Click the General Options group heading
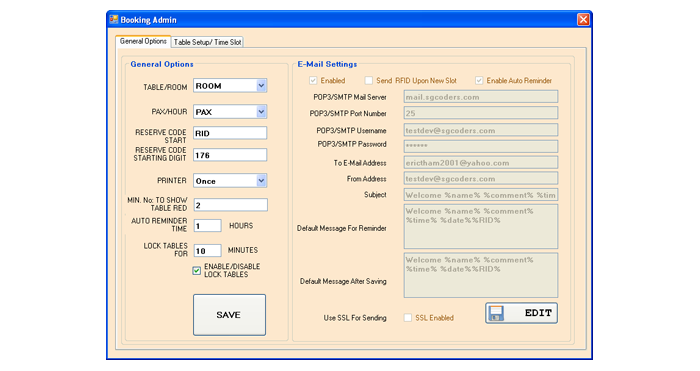Viewport: 700px width, 371px height. coord(162,64)
